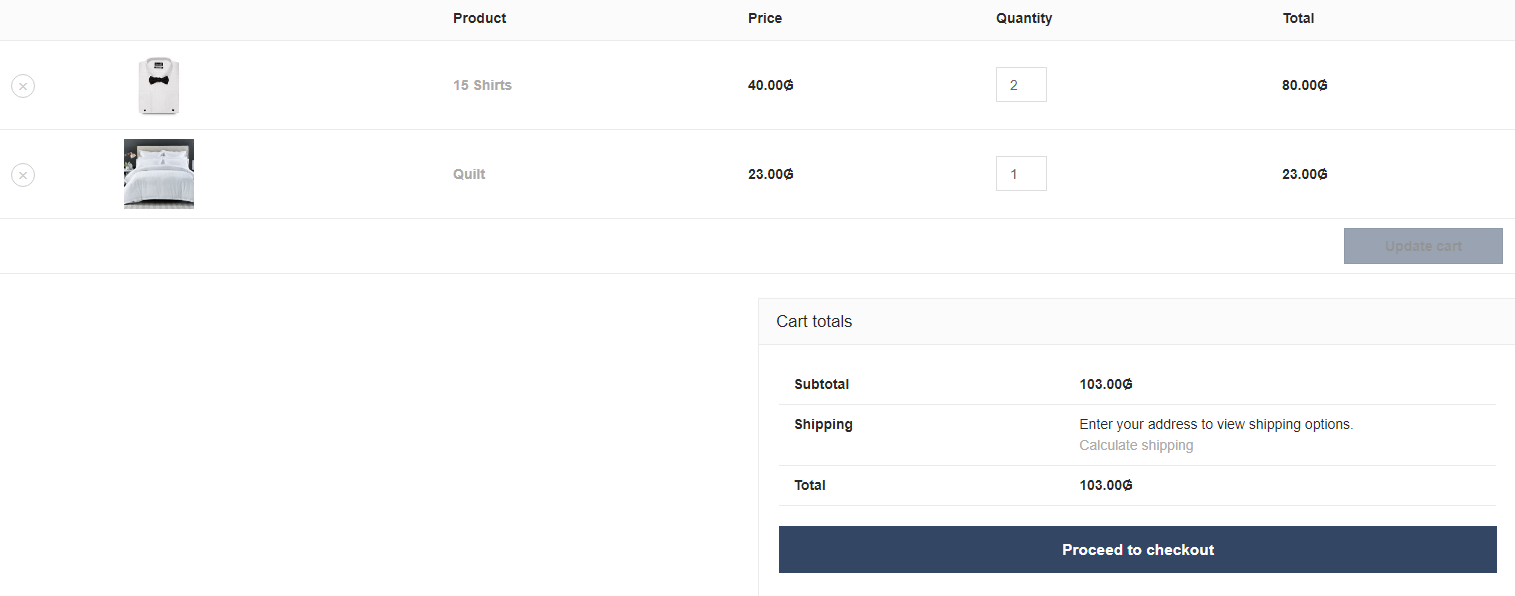The height and width of the screenshot is (596, 1515).
Task: Open the 15 Shirts product link
Action: pyautogui.click(x=482, y=86)
